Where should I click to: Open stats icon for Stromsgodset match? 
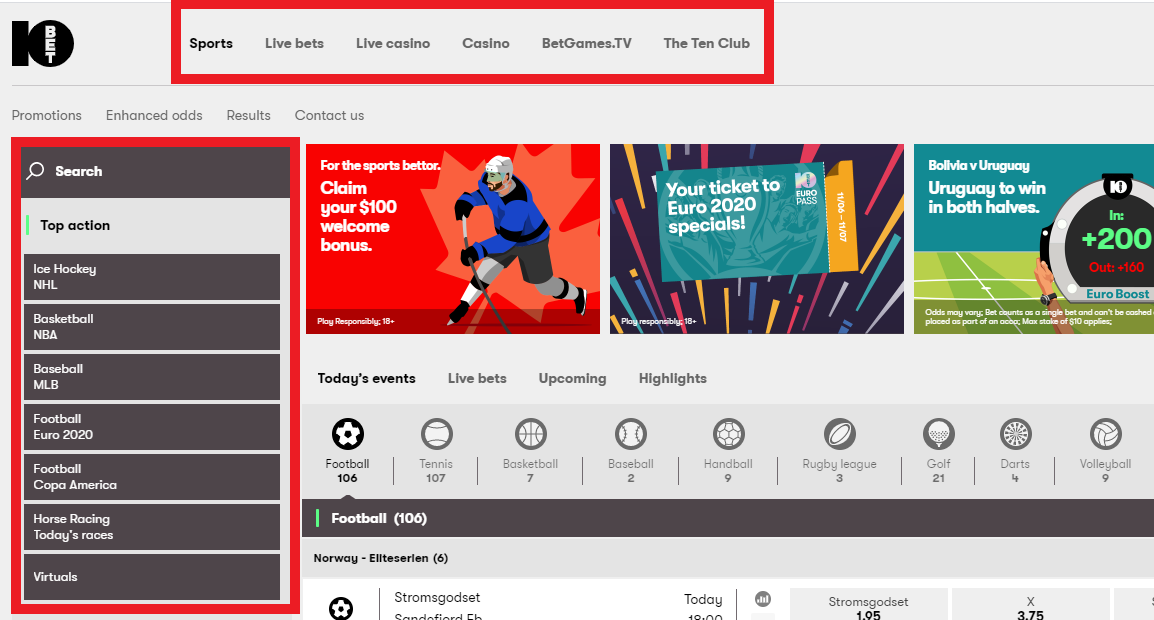point(763,599)
